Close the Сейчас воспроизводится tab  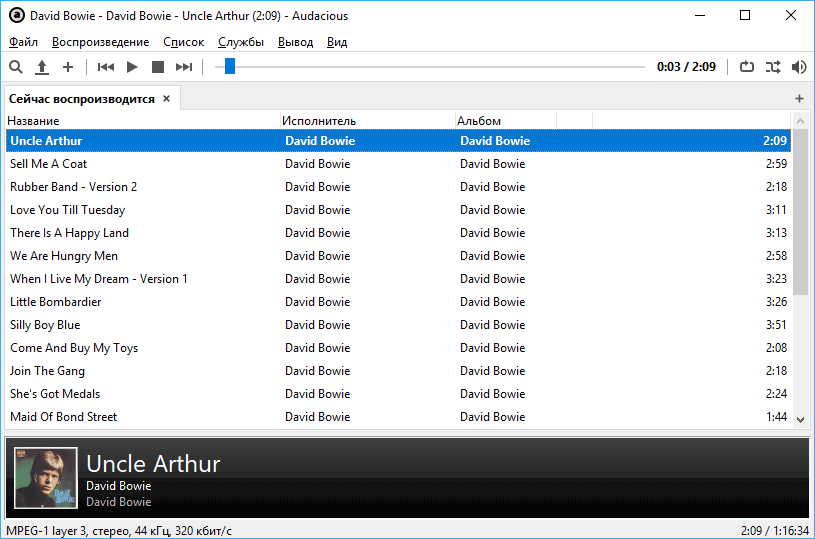(x=166, y=99)
